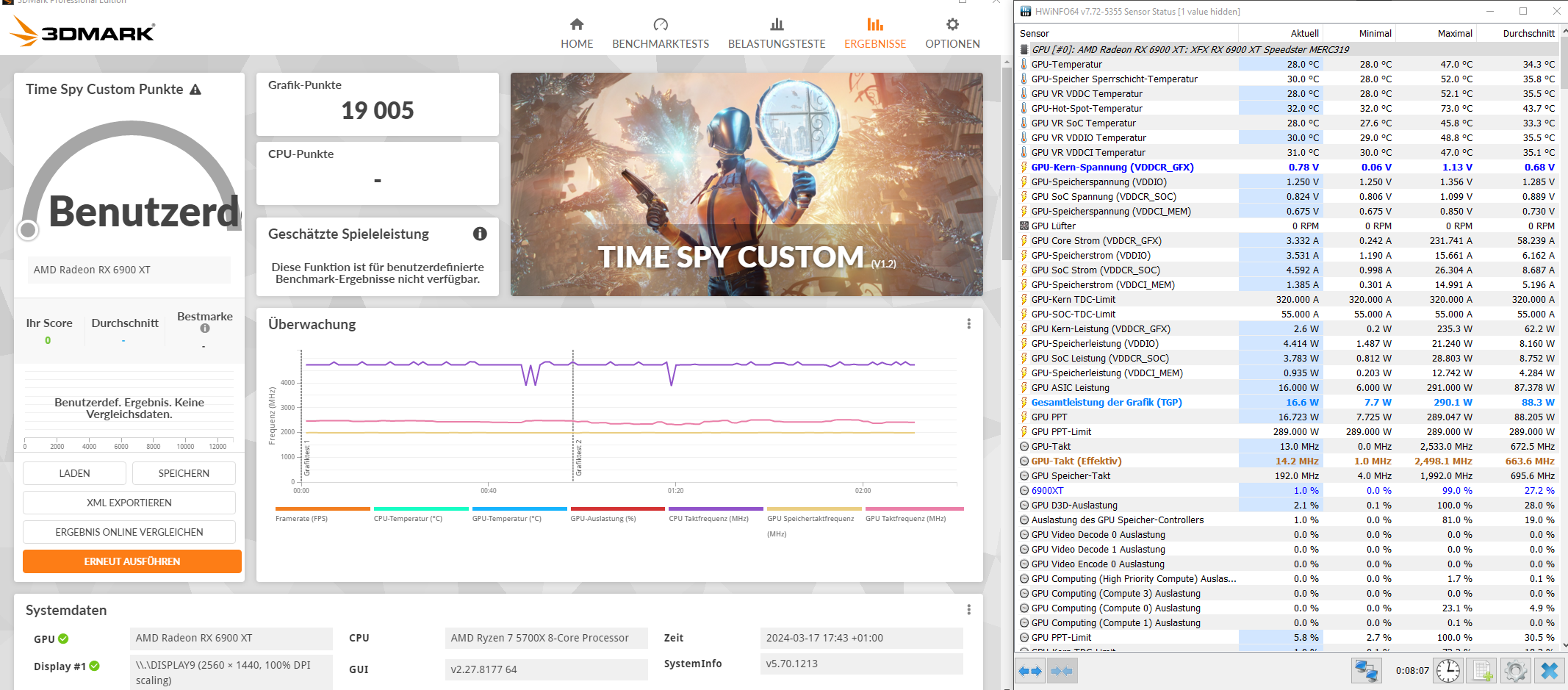Open the three-dot menu of Systemdaten
The height and width of the screenshot is (690, 1568).
coord(969,610)
